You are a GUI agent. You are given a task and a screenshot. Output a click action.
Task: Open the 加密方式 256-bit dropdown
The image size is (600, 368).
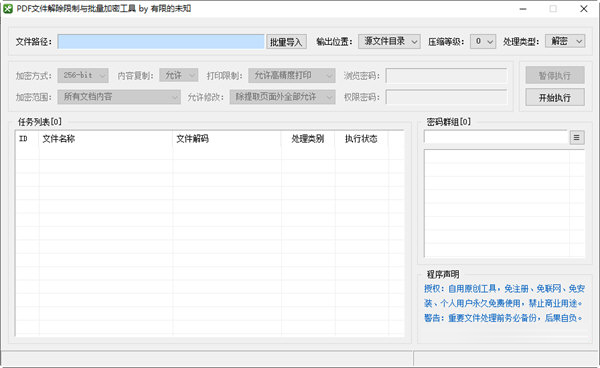point(83,75)
